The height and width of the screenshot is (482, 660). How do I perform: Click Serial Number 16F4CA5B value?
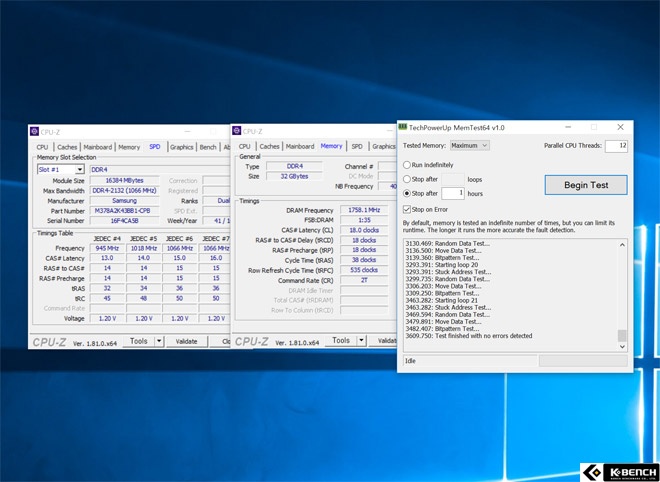[x=125, y=221]
